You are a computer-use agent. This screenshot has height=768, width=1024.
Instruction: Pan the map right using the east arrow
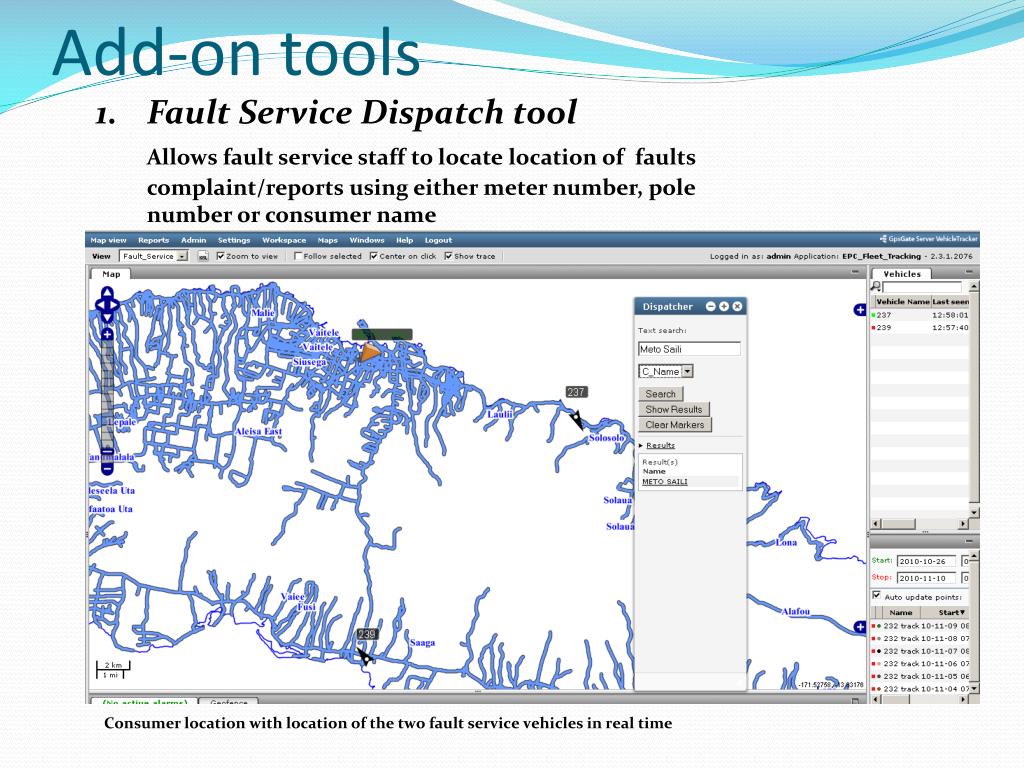[116, 304]
